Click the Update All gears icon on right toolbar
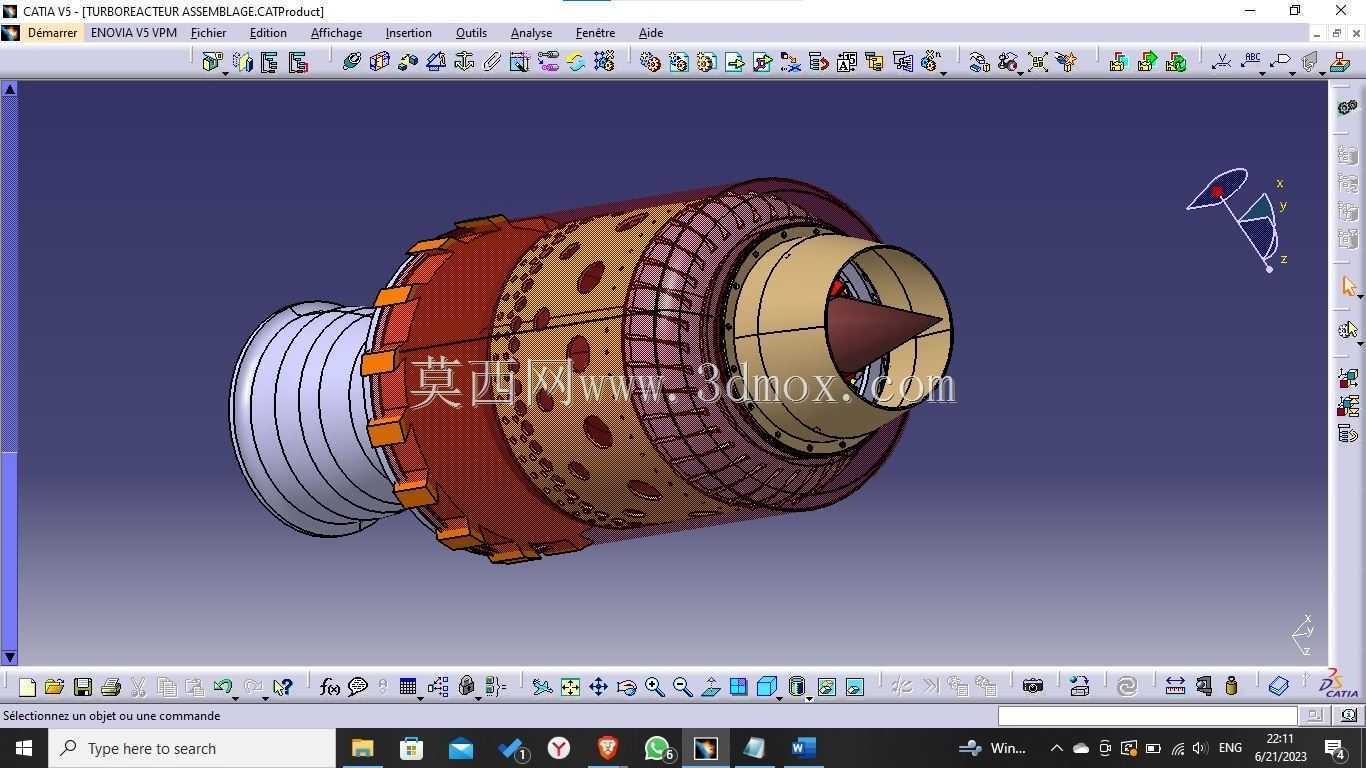This screenshot has width=1366, height=768. 1347,107
